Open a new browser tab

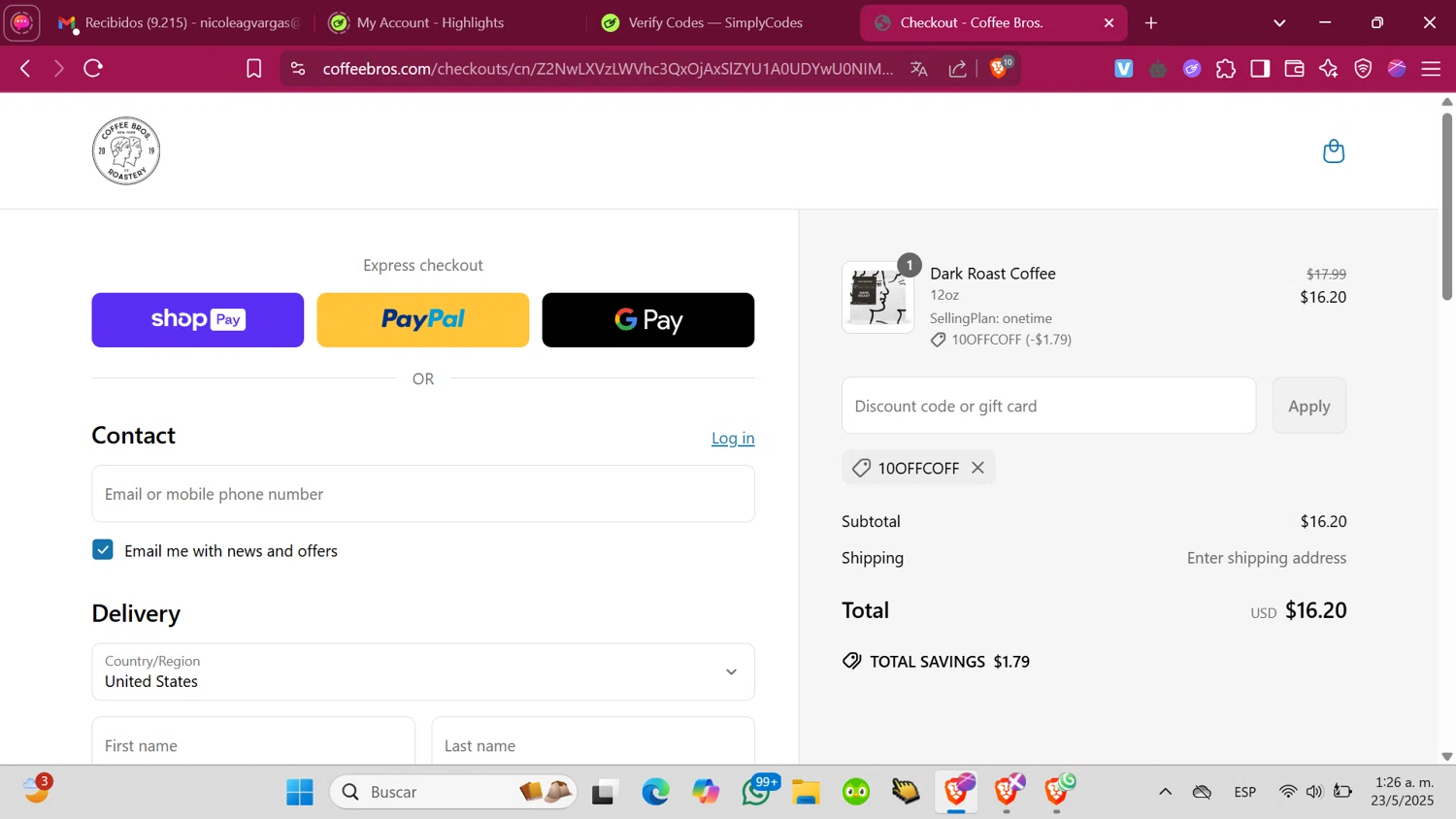(x=1151, y=22)
